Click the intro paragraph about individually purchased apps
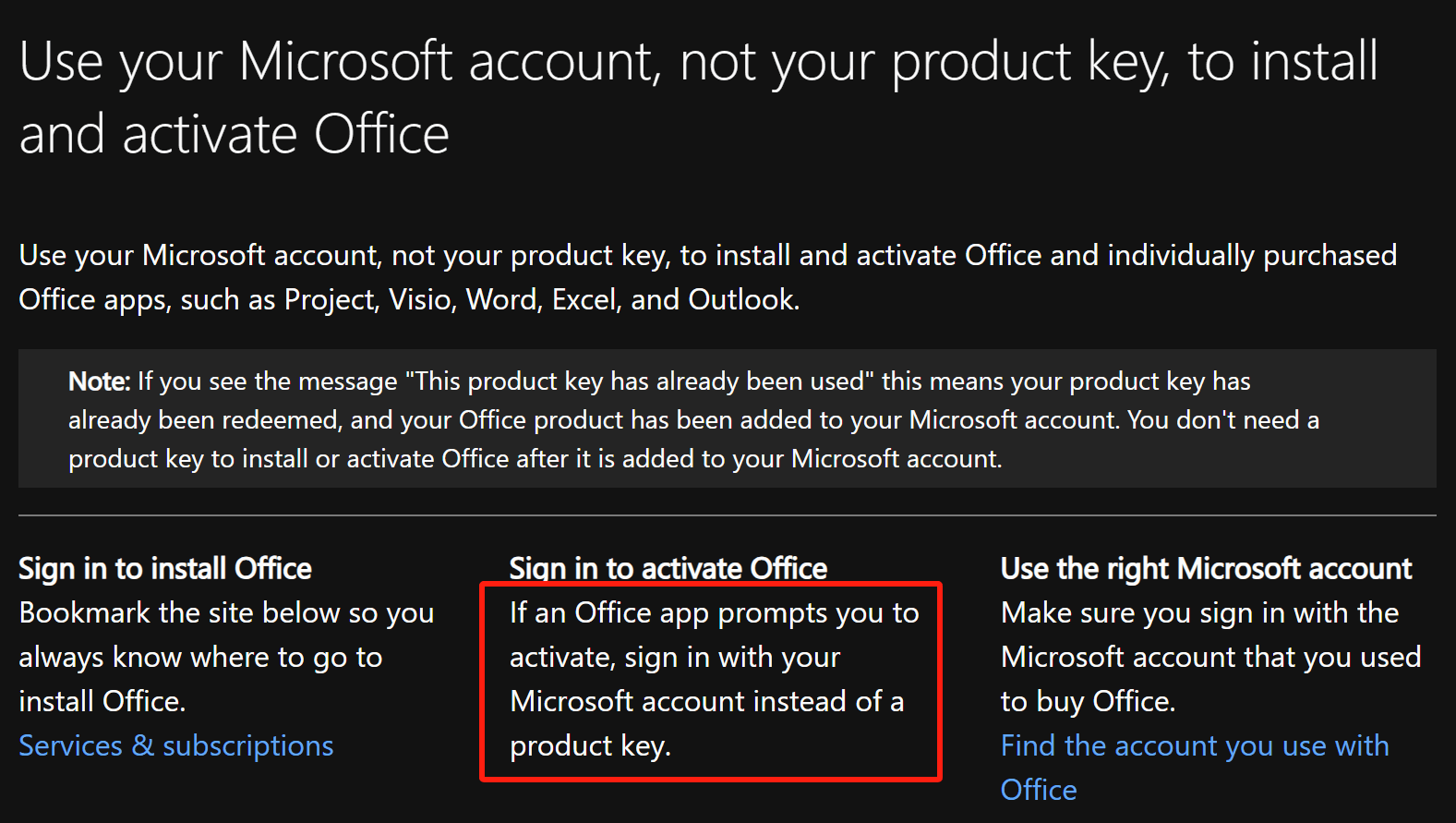This screenshot has height=823, width=1456. click(x=707, y=277)
